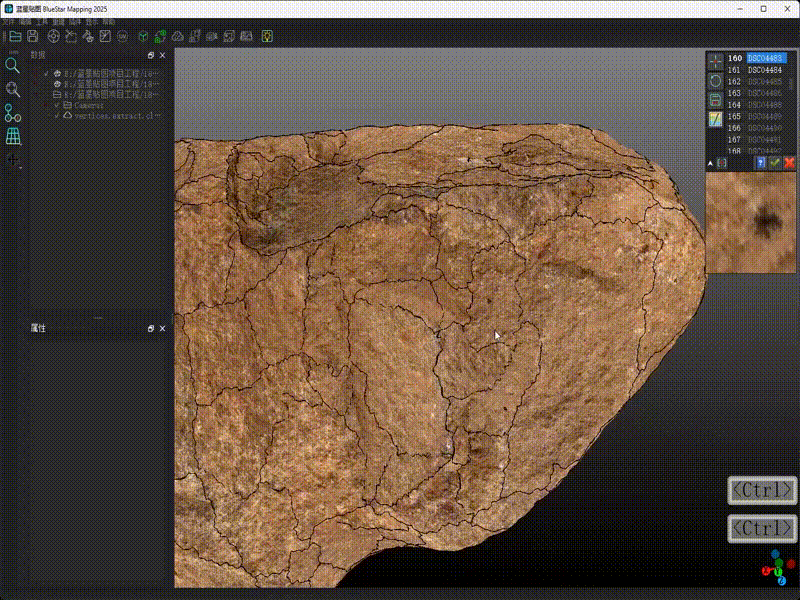800x600 pixels.
Task: Click the green cube toolbar icon
Action: (x=143, y=36)
